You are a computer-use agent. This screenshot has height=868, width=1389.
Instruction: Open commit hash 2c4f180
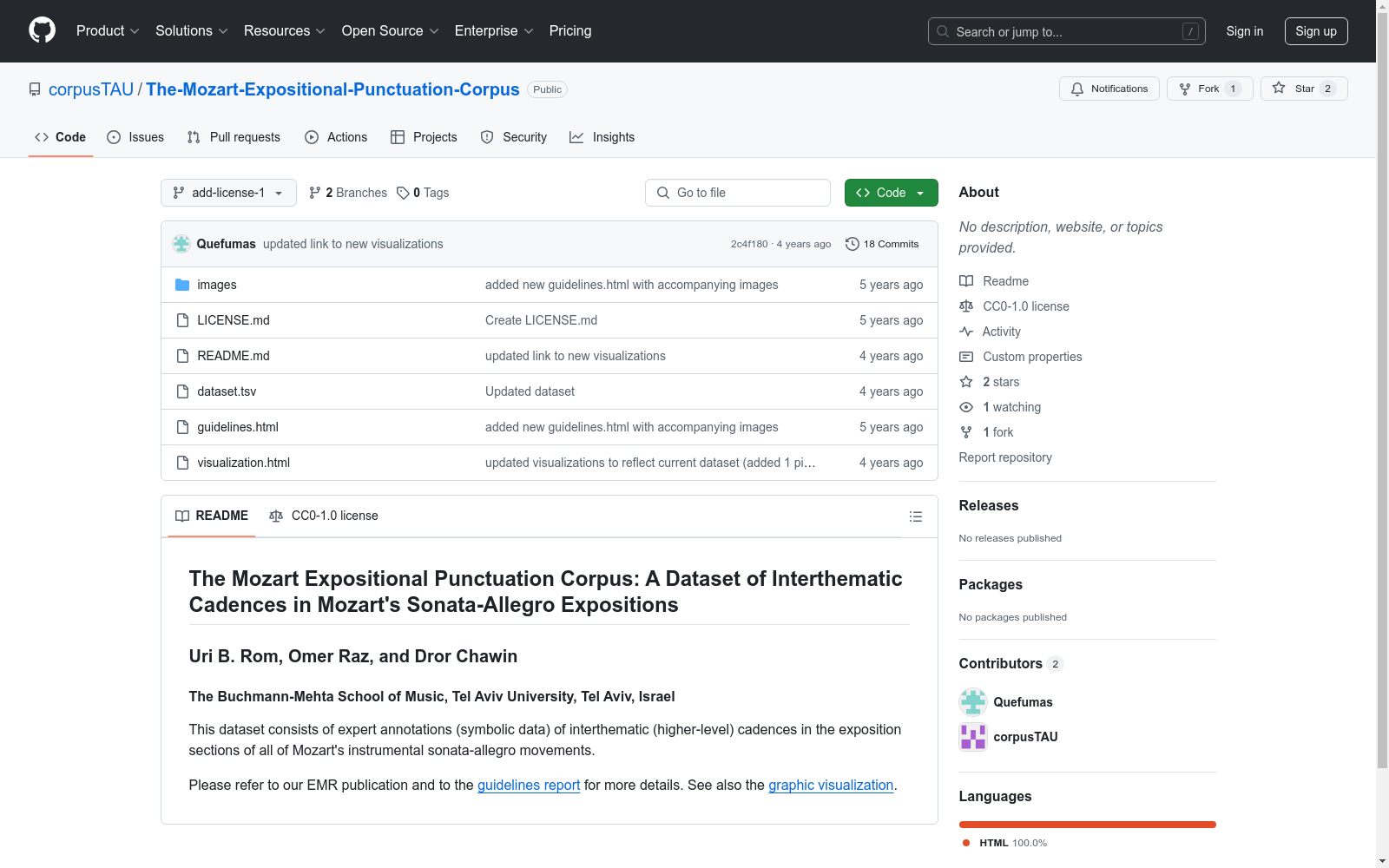749,244
